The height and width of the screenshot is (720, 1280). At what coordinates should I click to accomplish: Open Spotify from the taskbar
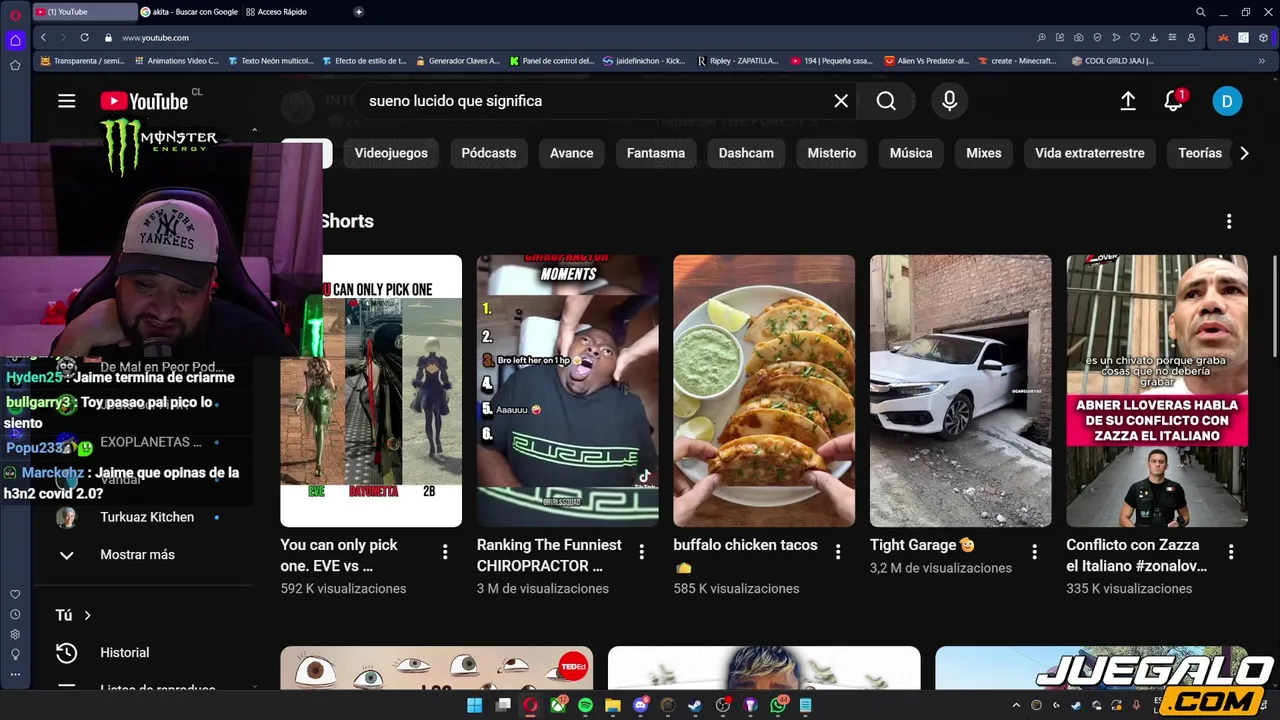585,705
